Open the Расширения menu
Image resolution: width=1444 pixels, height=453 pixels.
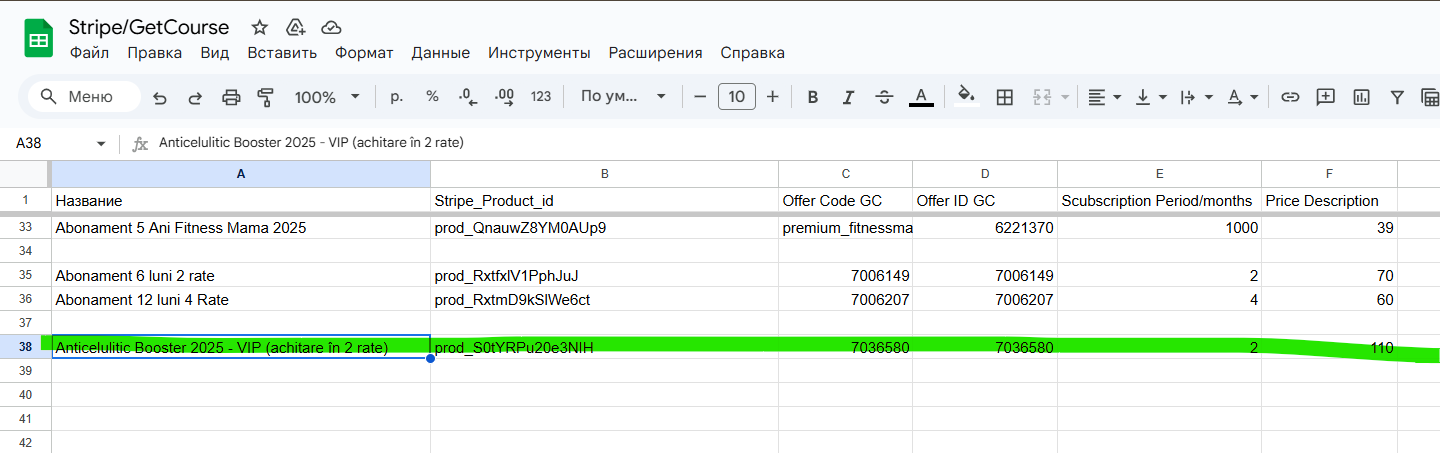point(655,53)
